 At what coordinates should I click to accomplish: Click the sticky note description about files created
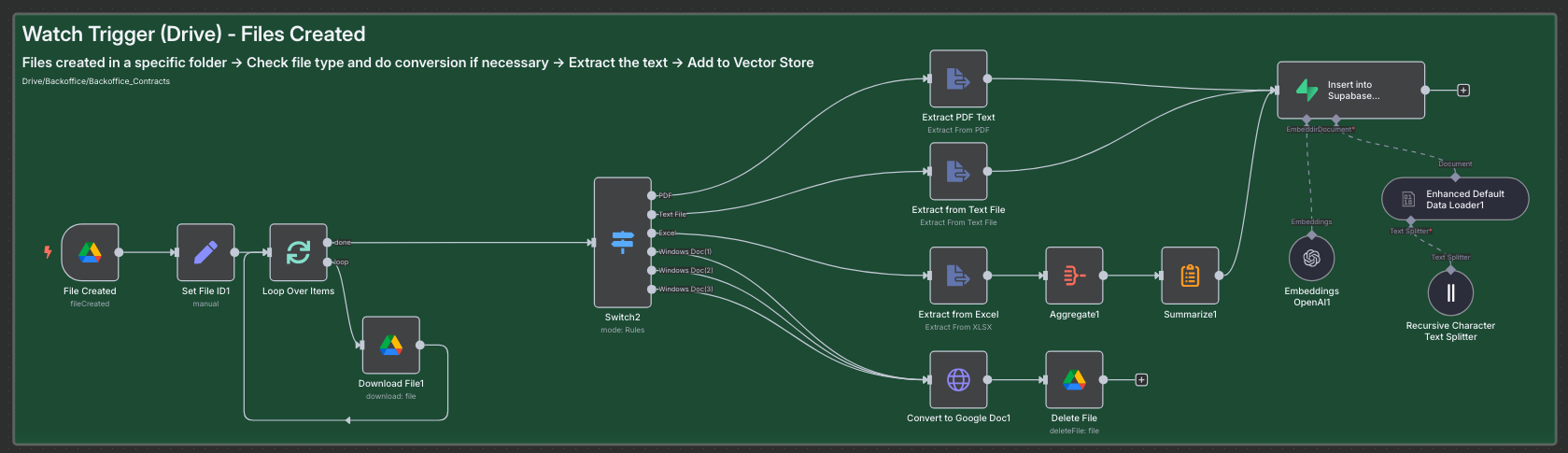pyautogui.click(x=417, y=63)
